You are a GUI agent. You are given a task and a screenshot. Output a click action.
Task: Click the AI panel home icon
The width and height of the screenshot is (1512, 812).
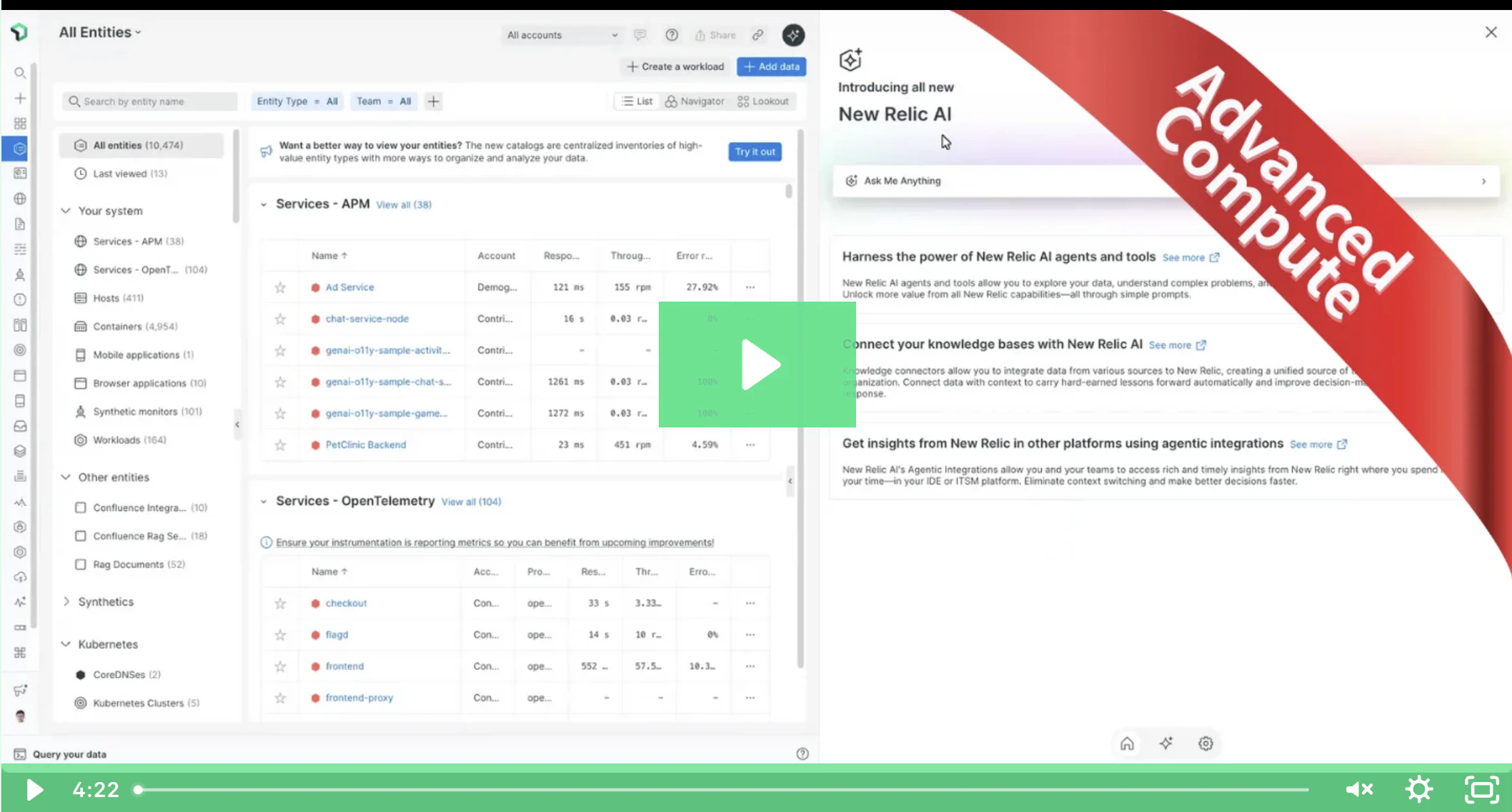click(x=1127, y=743)
